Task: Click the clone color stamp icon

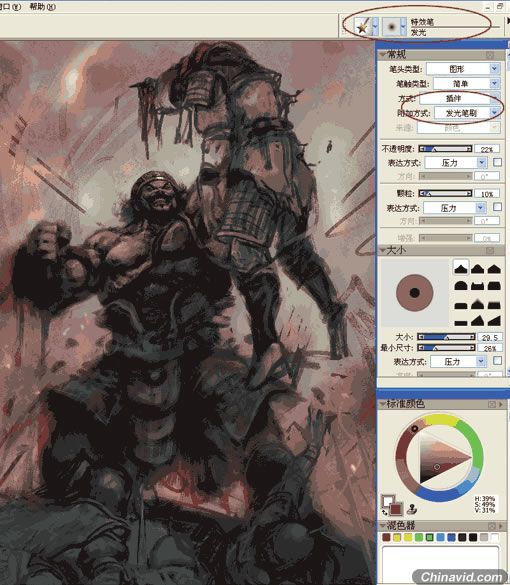Action: pos(411,509)
